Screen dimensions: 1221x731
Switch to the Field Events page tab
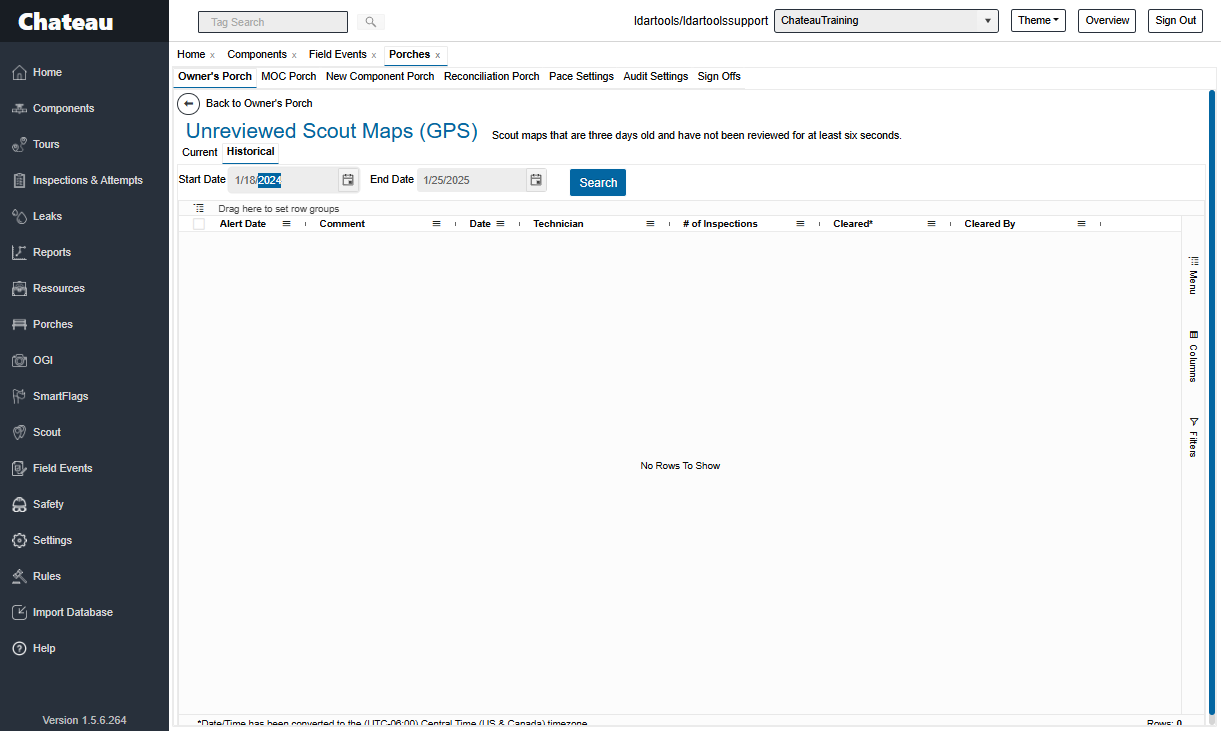click(338, 54)
